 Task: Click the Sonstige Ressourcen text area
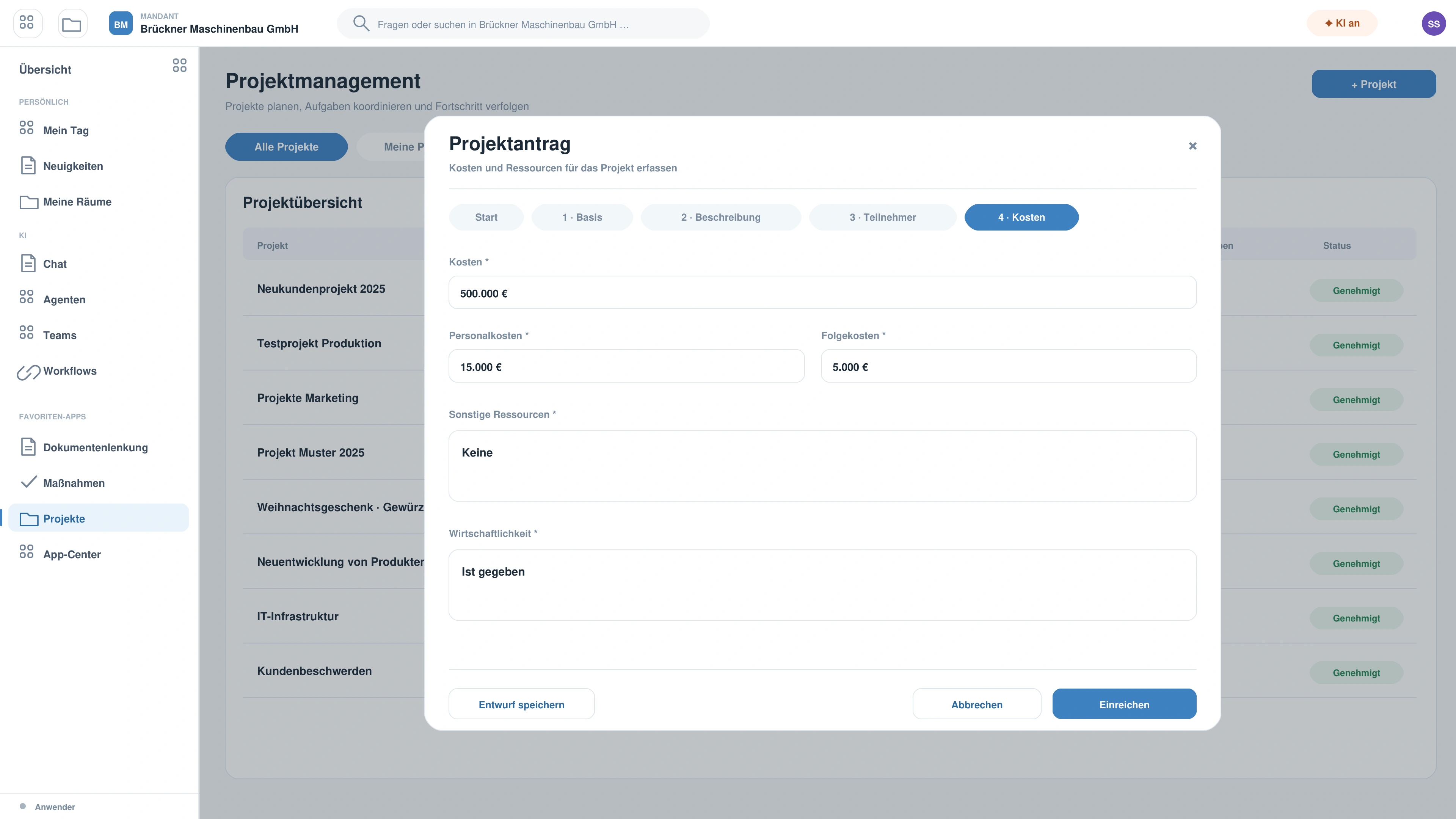pos(822,466)
